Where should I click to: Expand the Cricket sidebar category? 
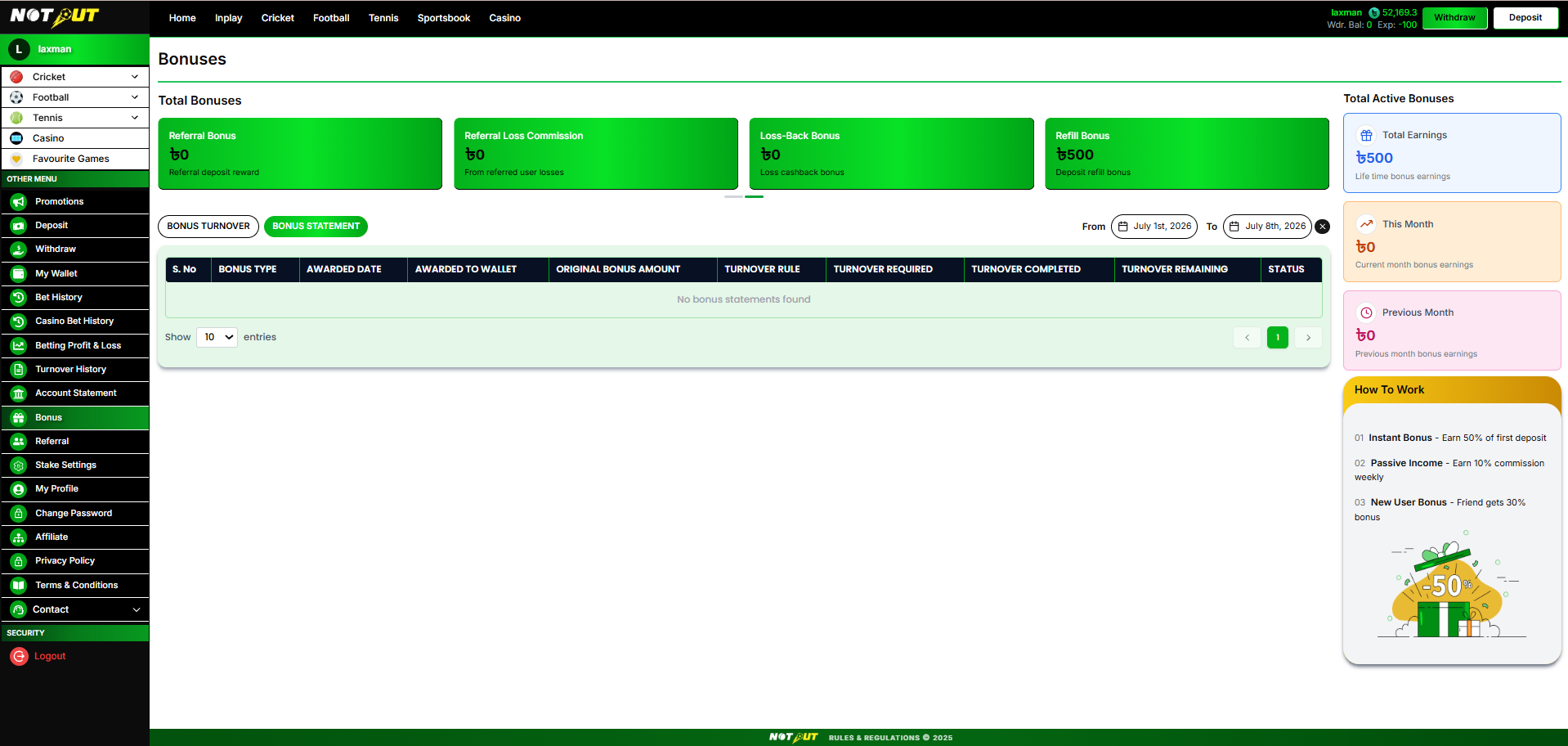135,77
